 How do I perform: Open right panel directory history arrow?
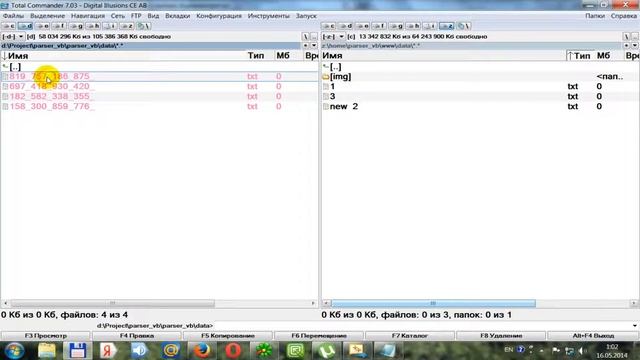(x=635, y=46)
